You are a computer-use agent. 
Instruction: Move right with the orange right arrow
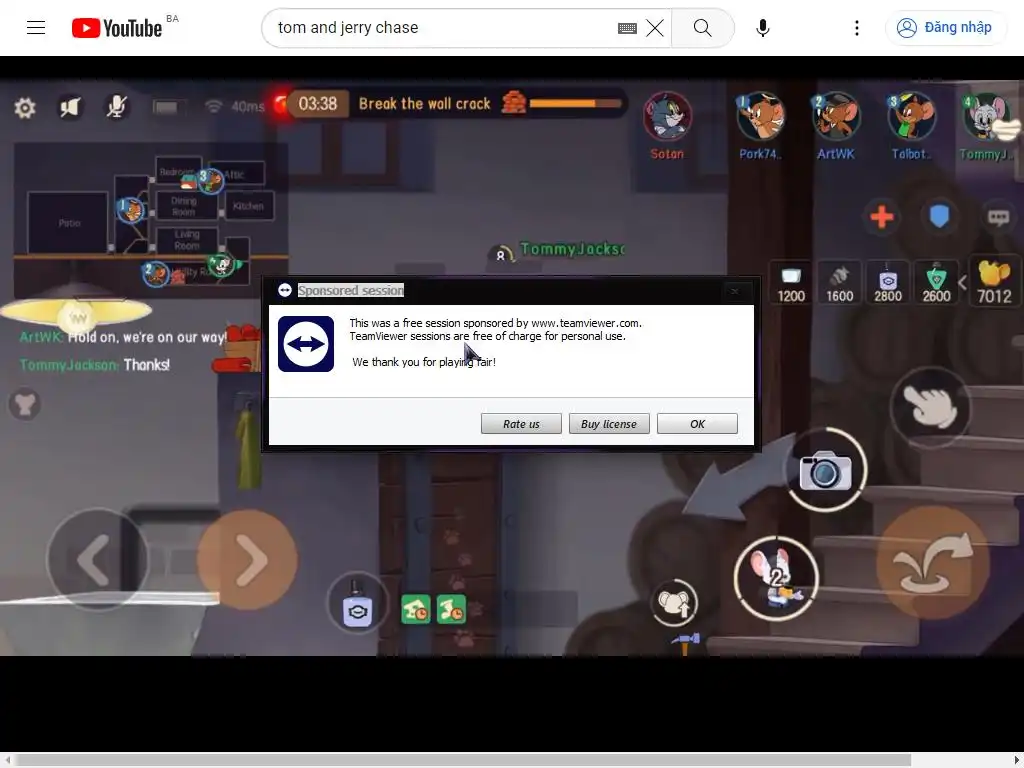point(247,560)
